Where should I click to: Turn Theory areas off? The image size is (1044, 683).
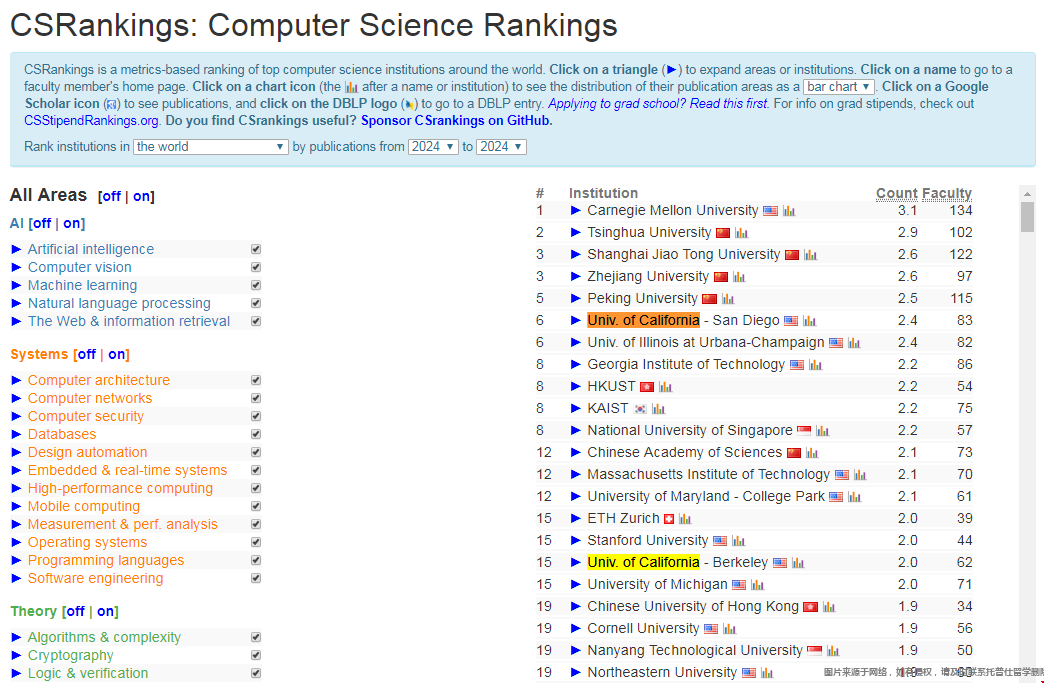click(x=75, y=611)
